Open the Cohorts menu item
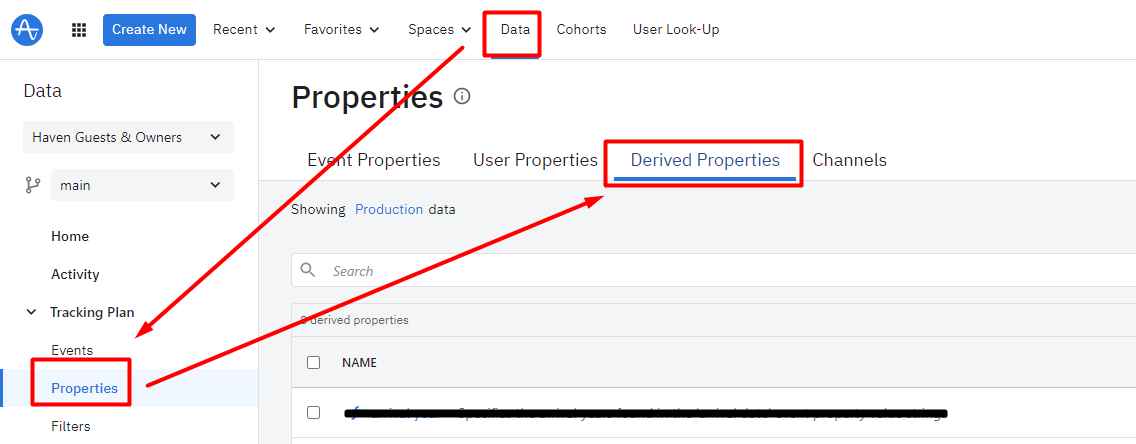Screen dimensions: 1136x444 click(x=581, y=30)
